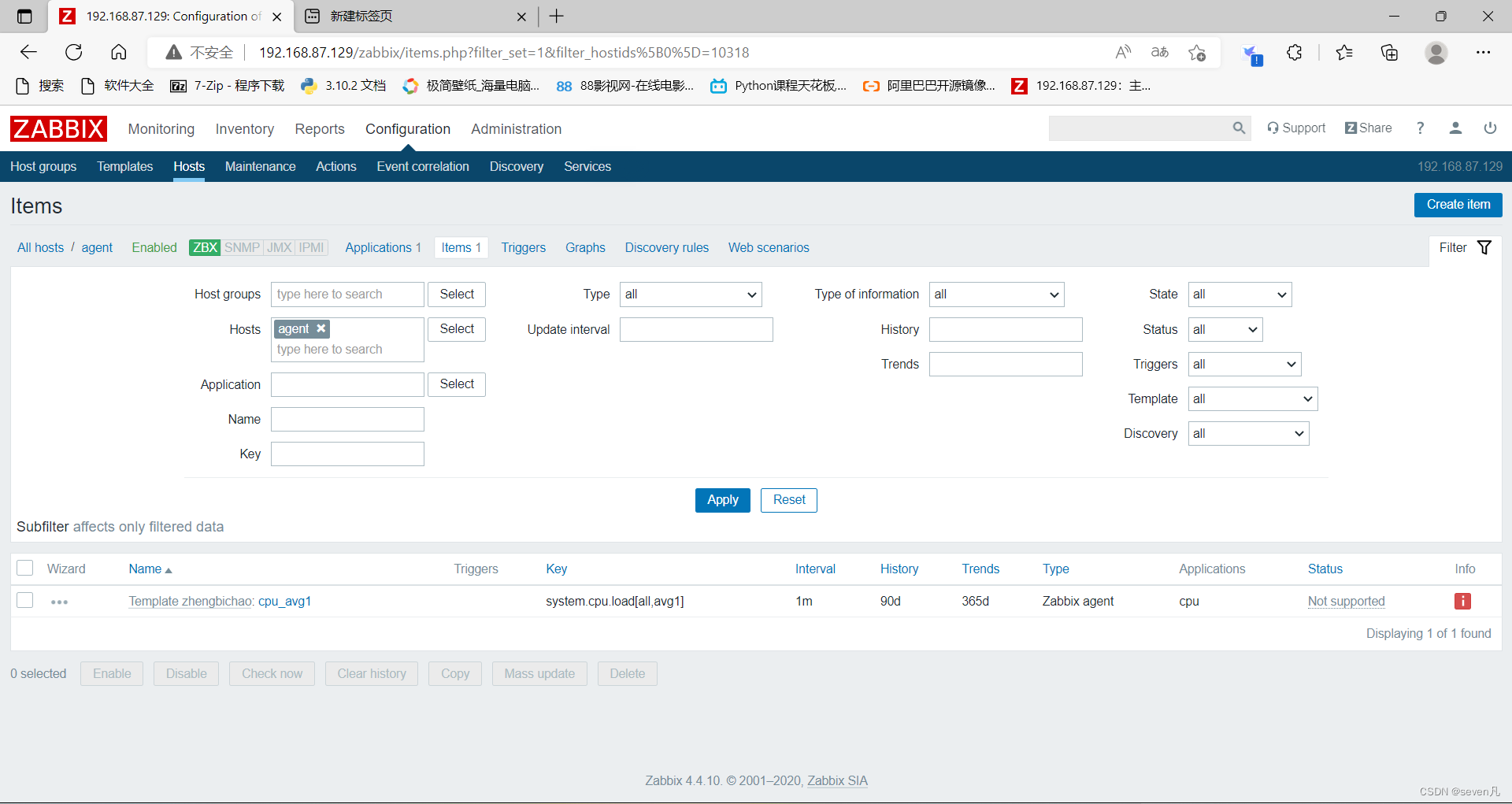This screenshot has width=1512, height=804.
Task: Click the search magnifier icon in Zabbix header
Action: click(x=1239, y=128)
